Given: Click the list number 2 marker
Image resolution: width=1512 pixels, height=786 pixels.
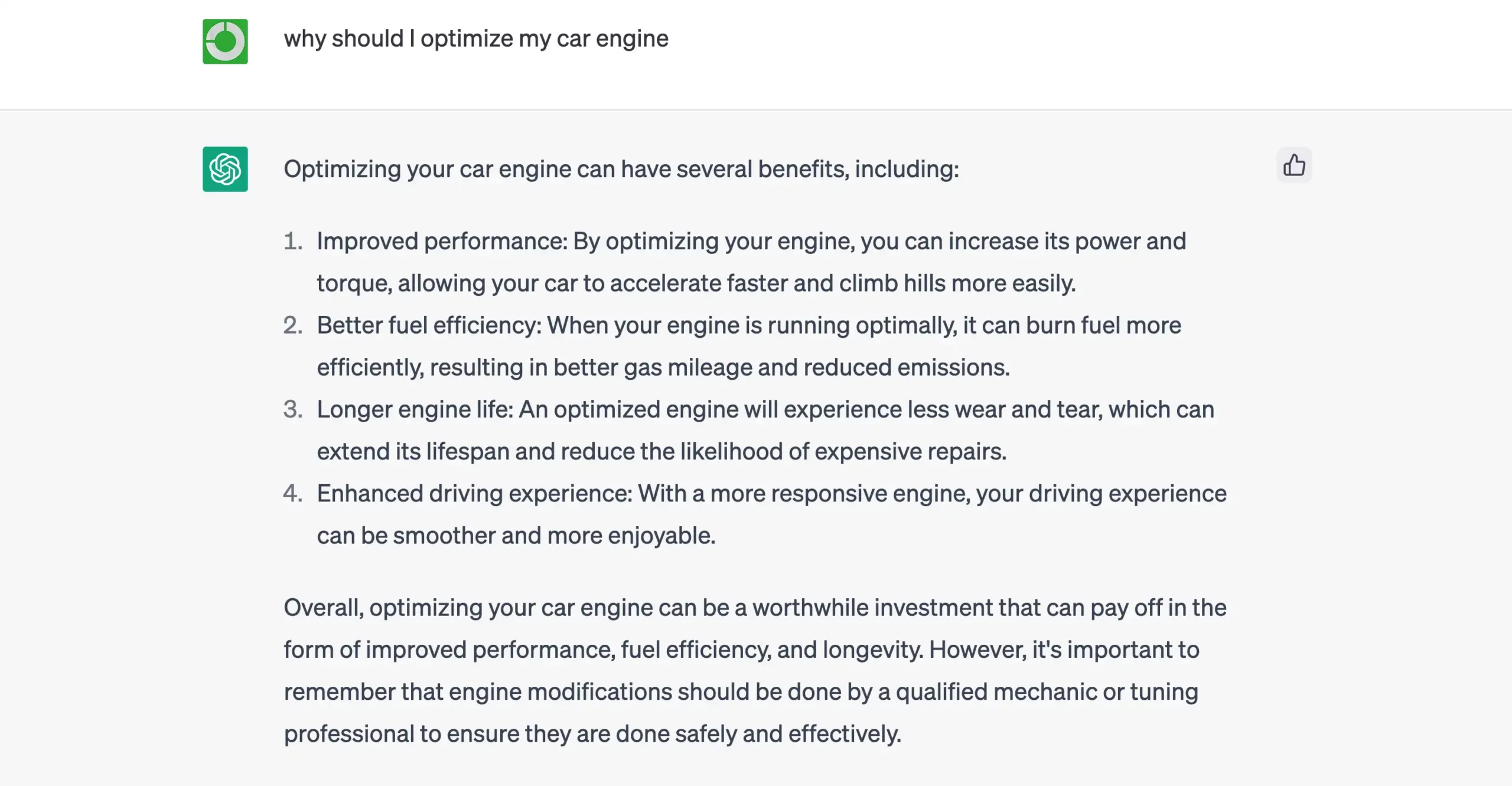Looking at the screenshot, I should coord(292,325).
